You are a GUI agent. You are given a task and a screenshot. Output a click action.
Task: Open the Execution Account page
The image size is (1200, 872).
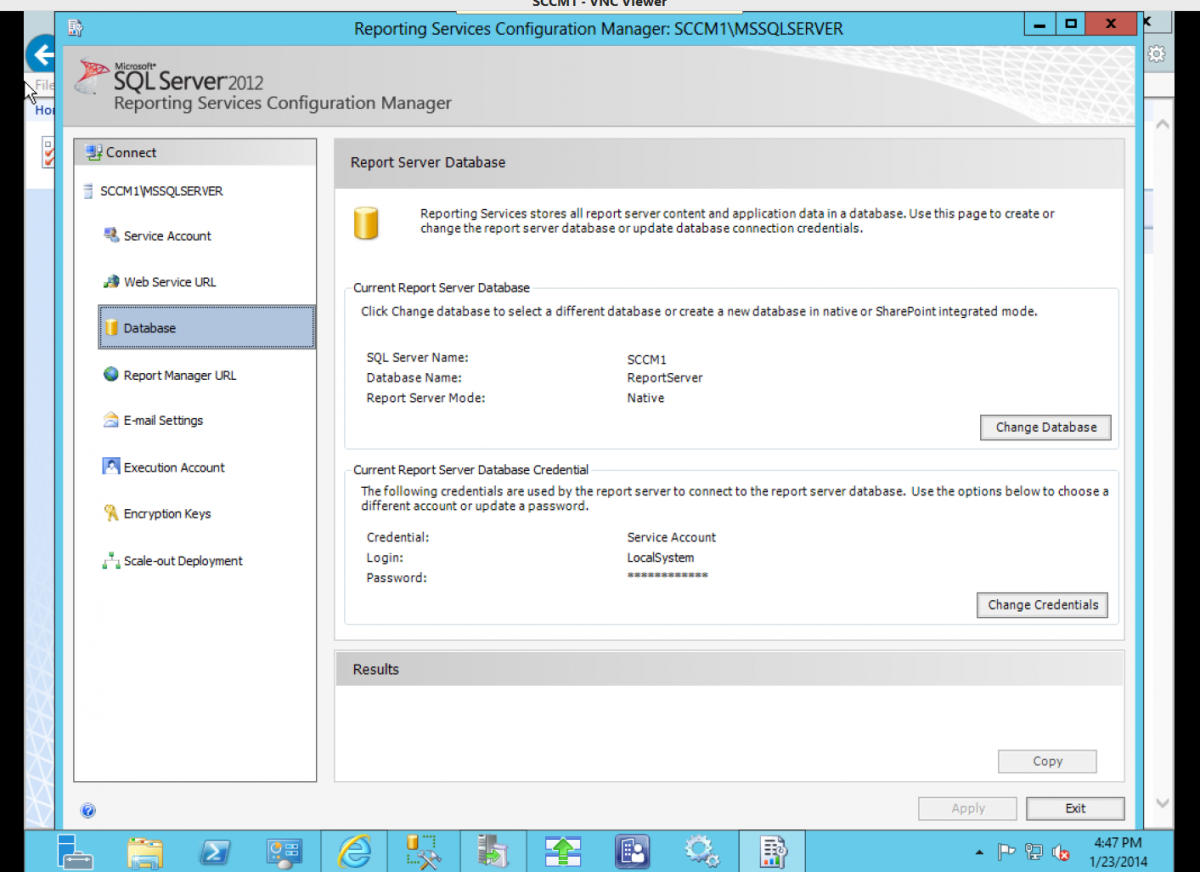click(x=174, y=467)
